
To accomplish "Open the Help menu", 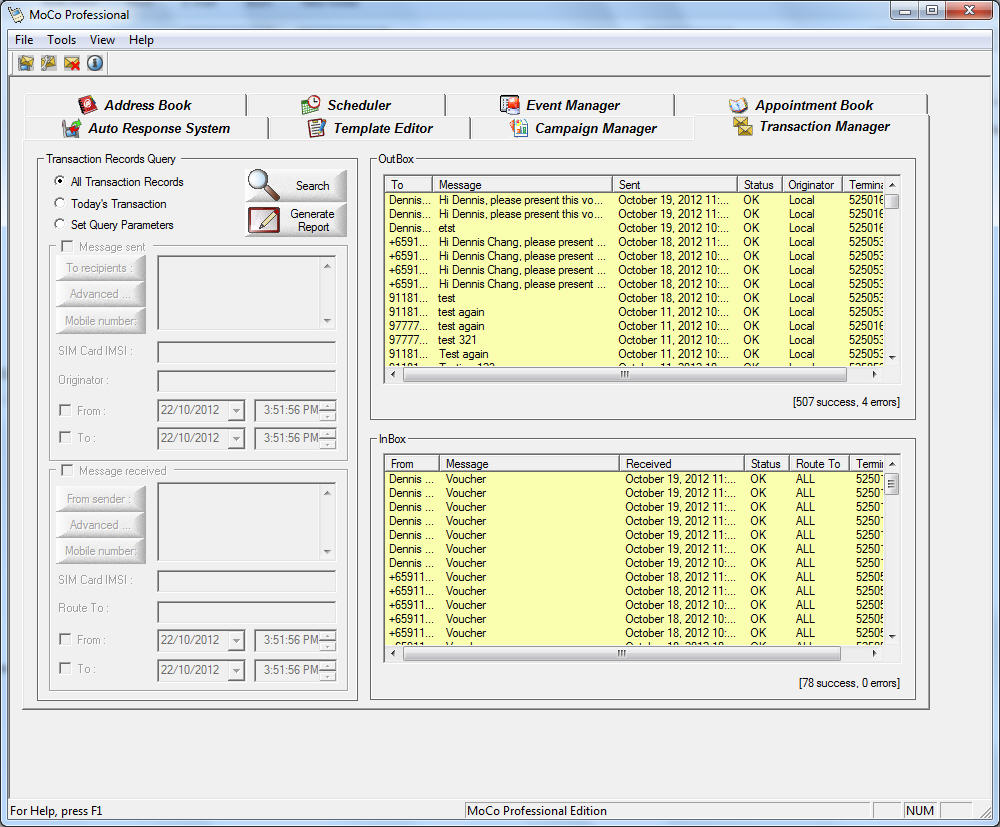I will click(141, 40).
